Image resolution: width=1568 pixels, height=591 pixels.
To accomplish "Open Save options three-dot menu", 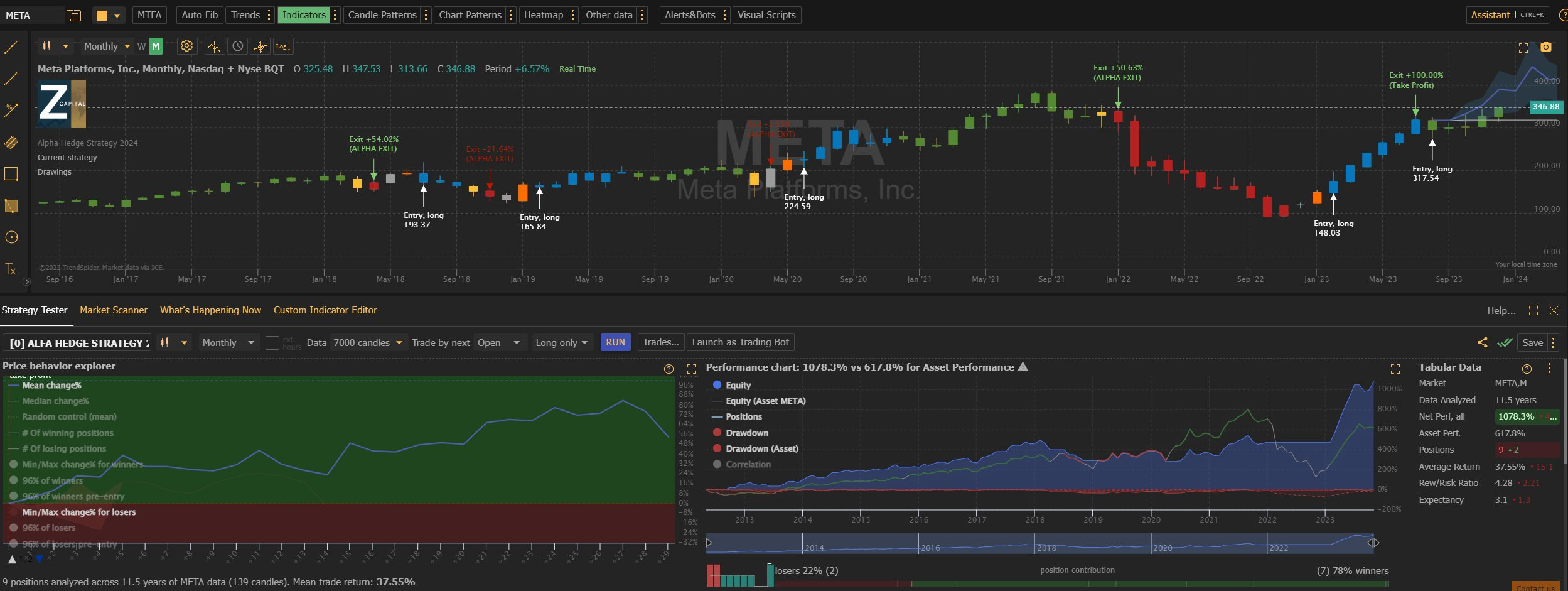I will pos(1553,343).
